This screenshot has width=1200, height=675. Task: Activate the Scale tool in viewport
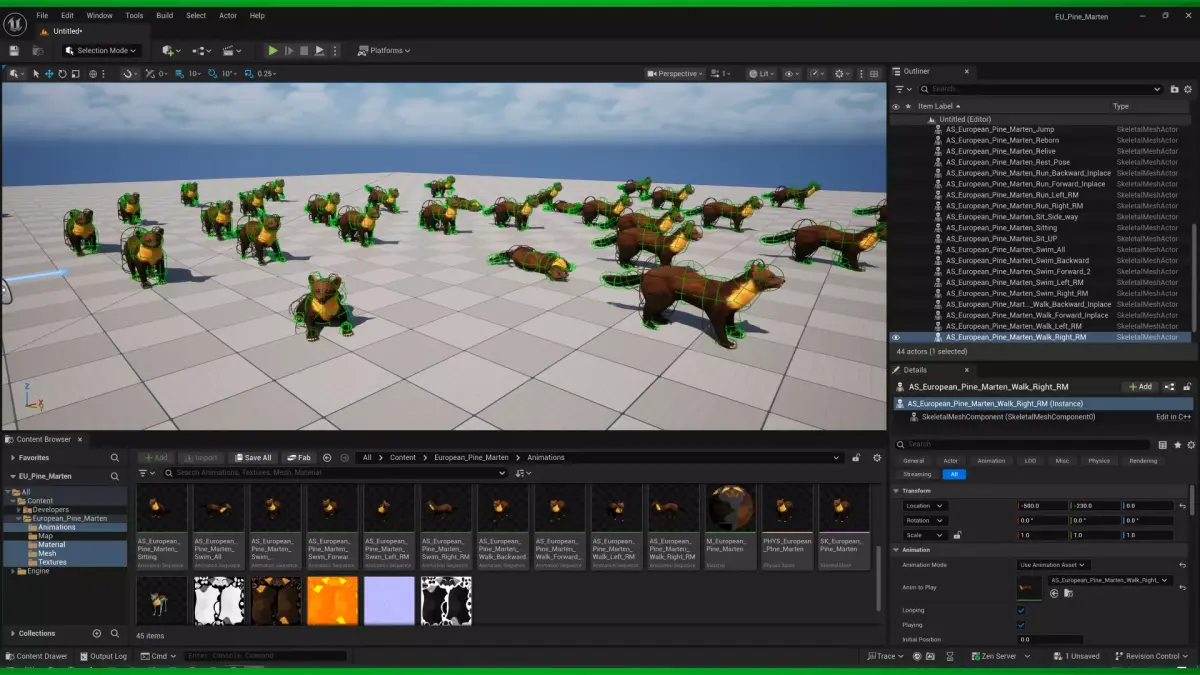tap(74, 74)
